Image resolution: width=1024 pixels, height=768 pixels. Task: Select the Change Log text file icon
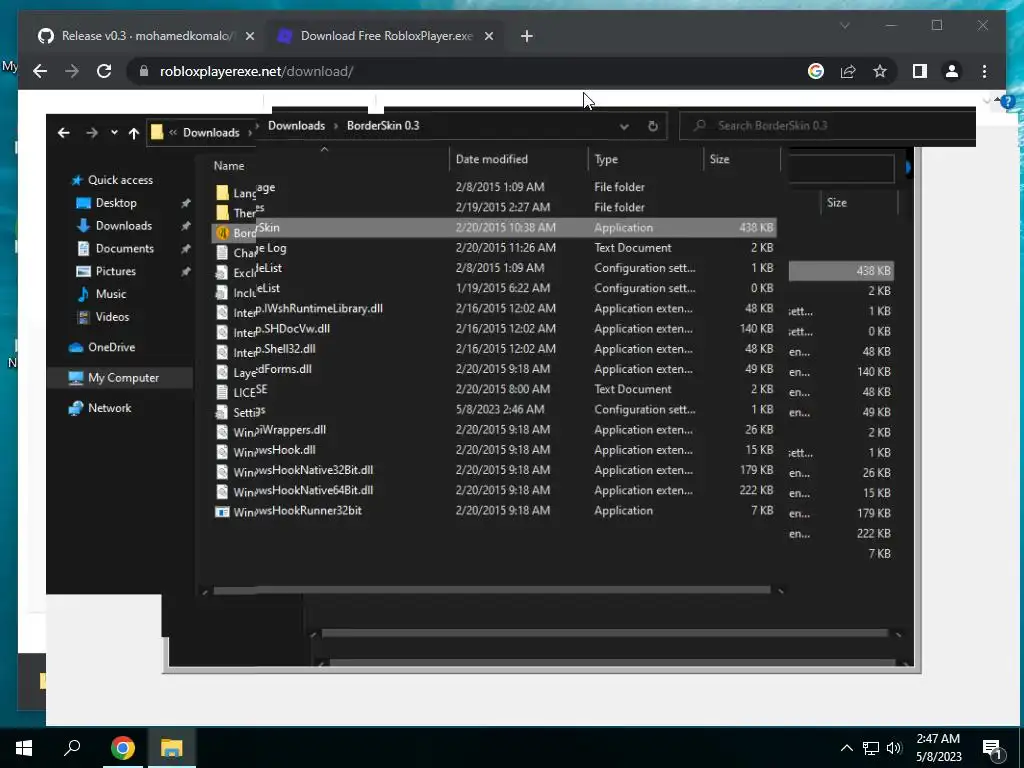[223, 253]
